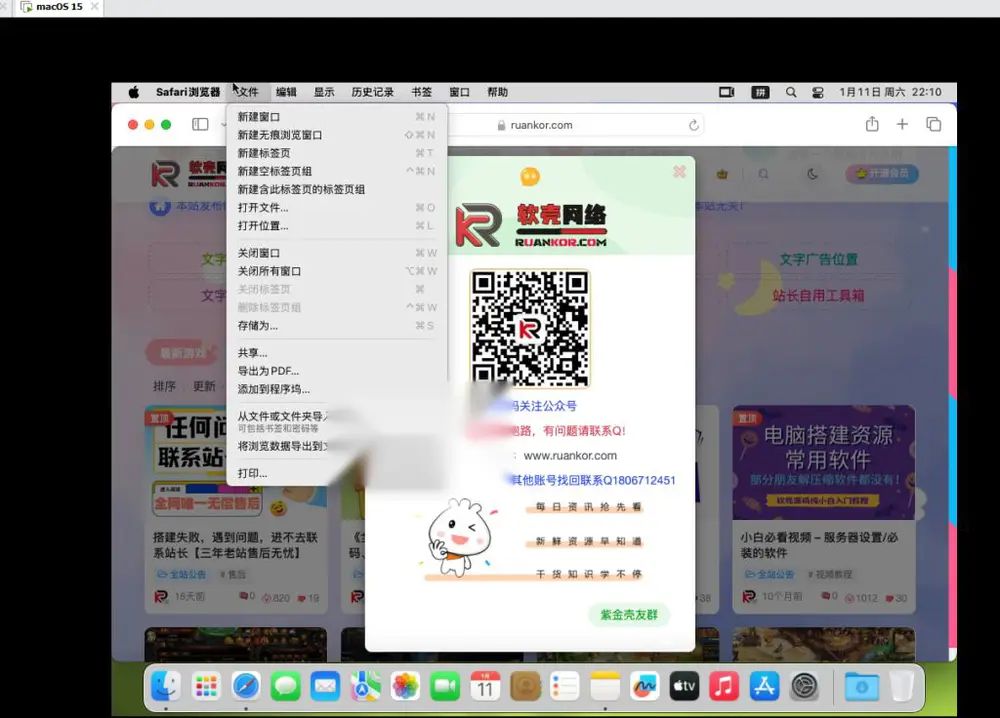Screen dimensions: 1000x718
Task: Open article 搭建失败，遇到问题
Action: 235,545
